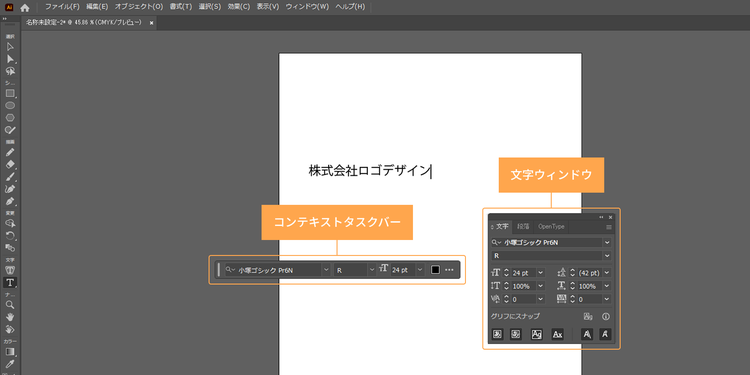Switch to the 段落 tab
The width and height of the screenshot is (750, 375).
[523, 227]
